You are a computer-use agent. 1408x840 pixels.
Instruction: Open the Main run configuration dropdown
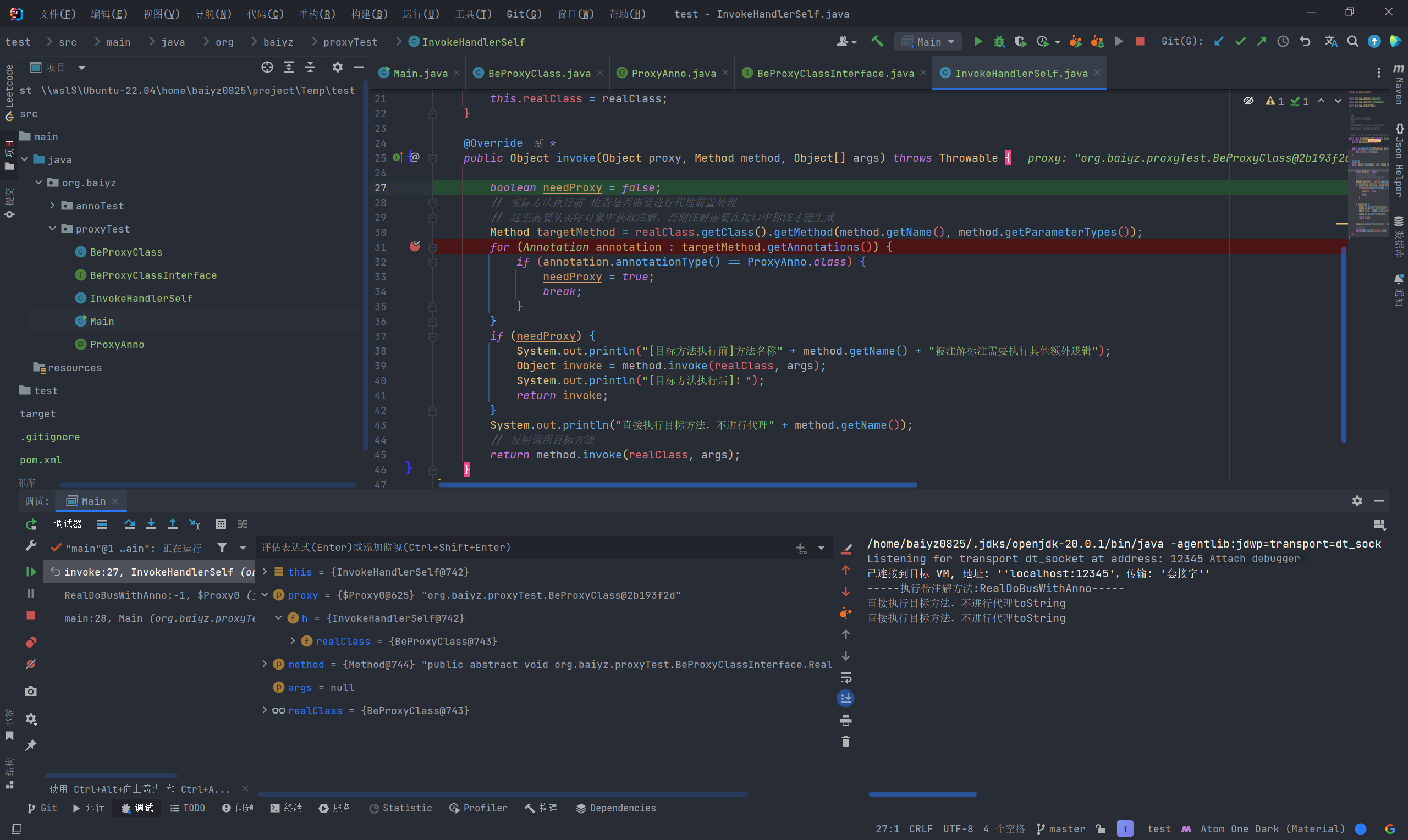coord(928,41)
